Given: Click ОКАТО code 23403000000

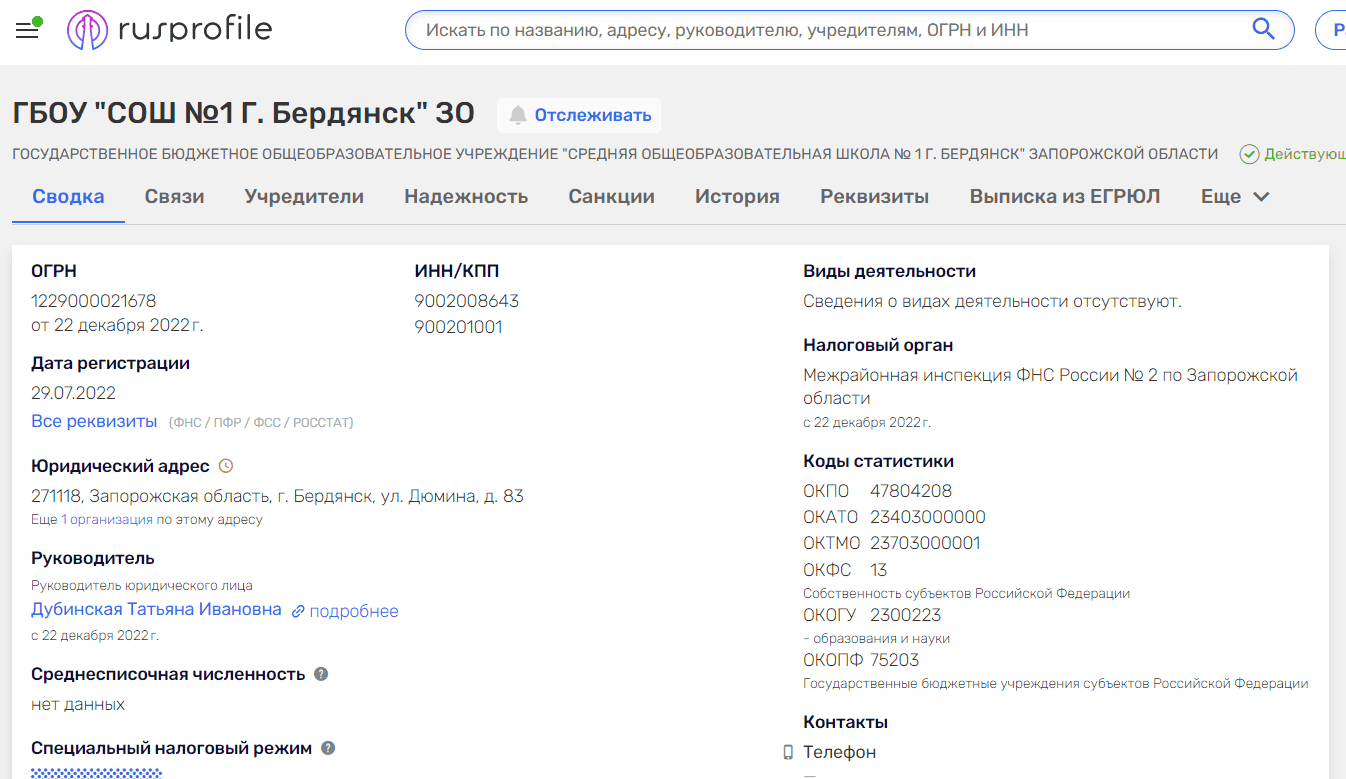Looking at the screenshot, I should pos(928,517).
